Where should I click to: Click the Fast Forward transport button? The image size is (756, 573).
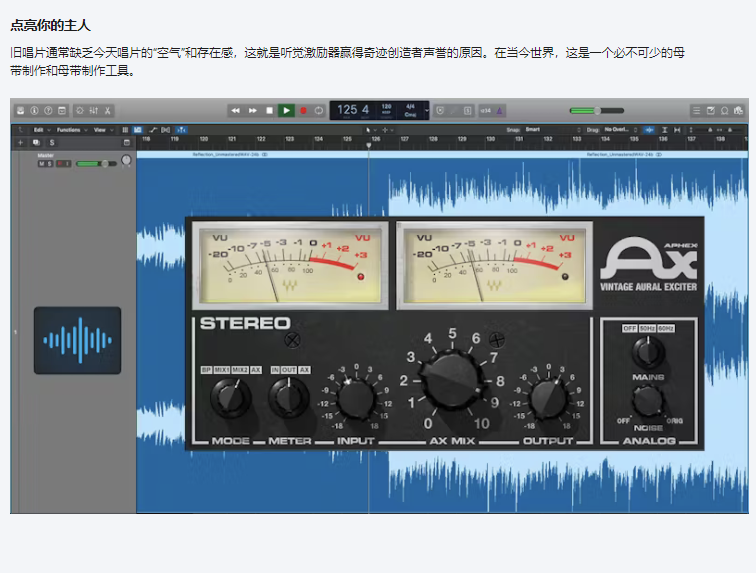[x=253, y=110]
